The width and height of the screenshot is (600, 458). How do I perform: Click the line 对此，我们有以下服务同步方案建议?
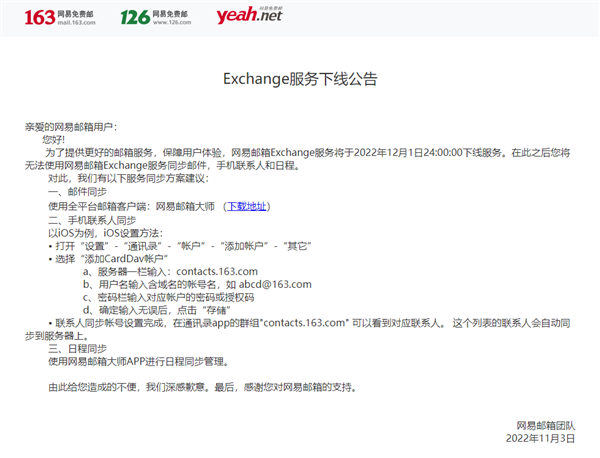[x=129, y=178]
